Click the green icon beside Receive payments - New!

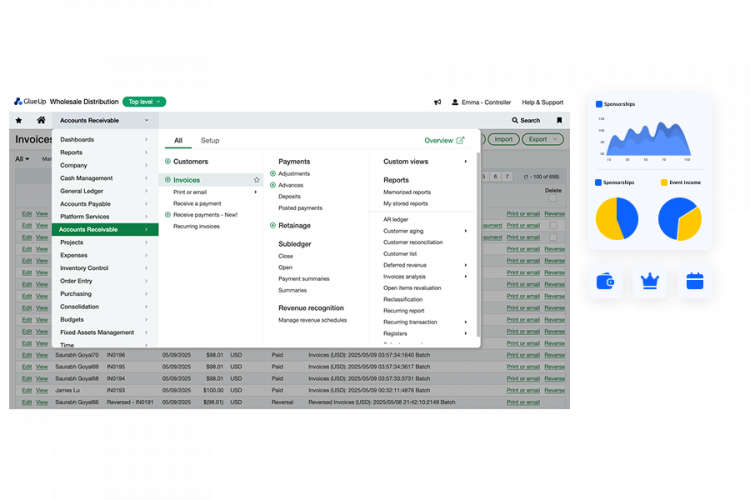click(x=168, y=215)
